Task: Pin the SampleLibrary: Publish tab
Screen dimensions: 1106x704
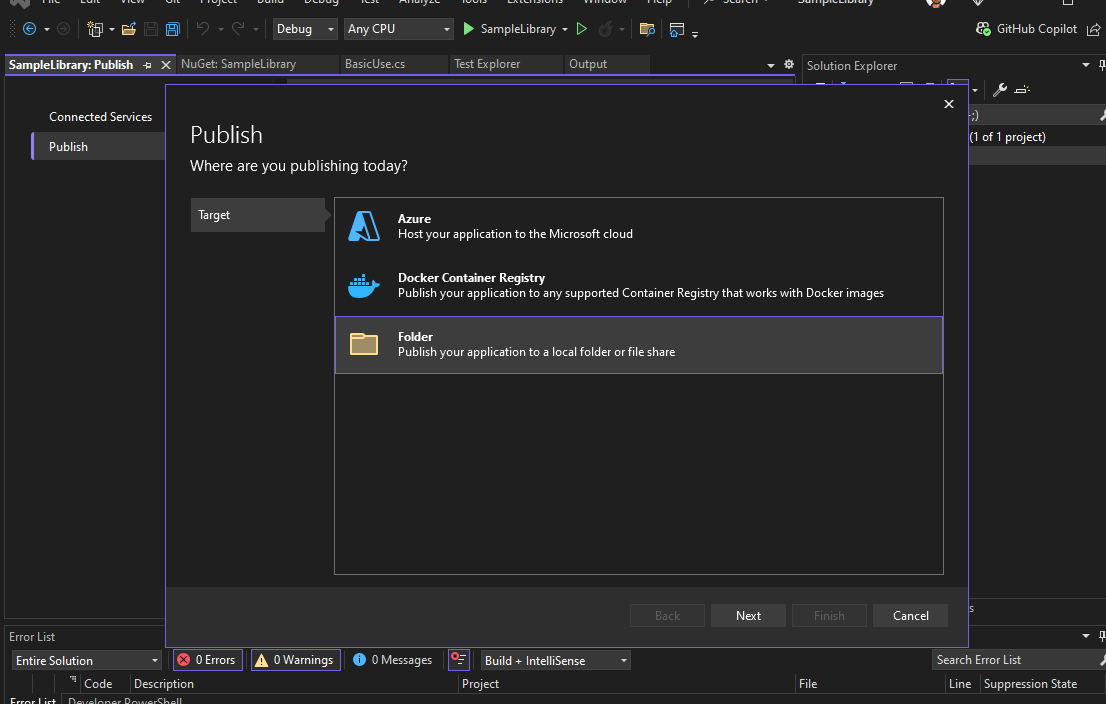Action: pos(147,65)
